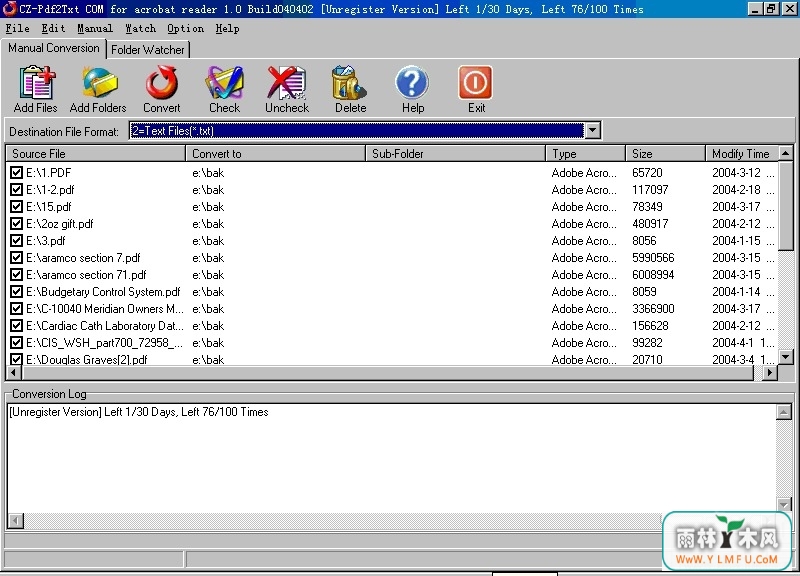Click the Delete trash can icon
800x576 pixels.
point(349,82)
